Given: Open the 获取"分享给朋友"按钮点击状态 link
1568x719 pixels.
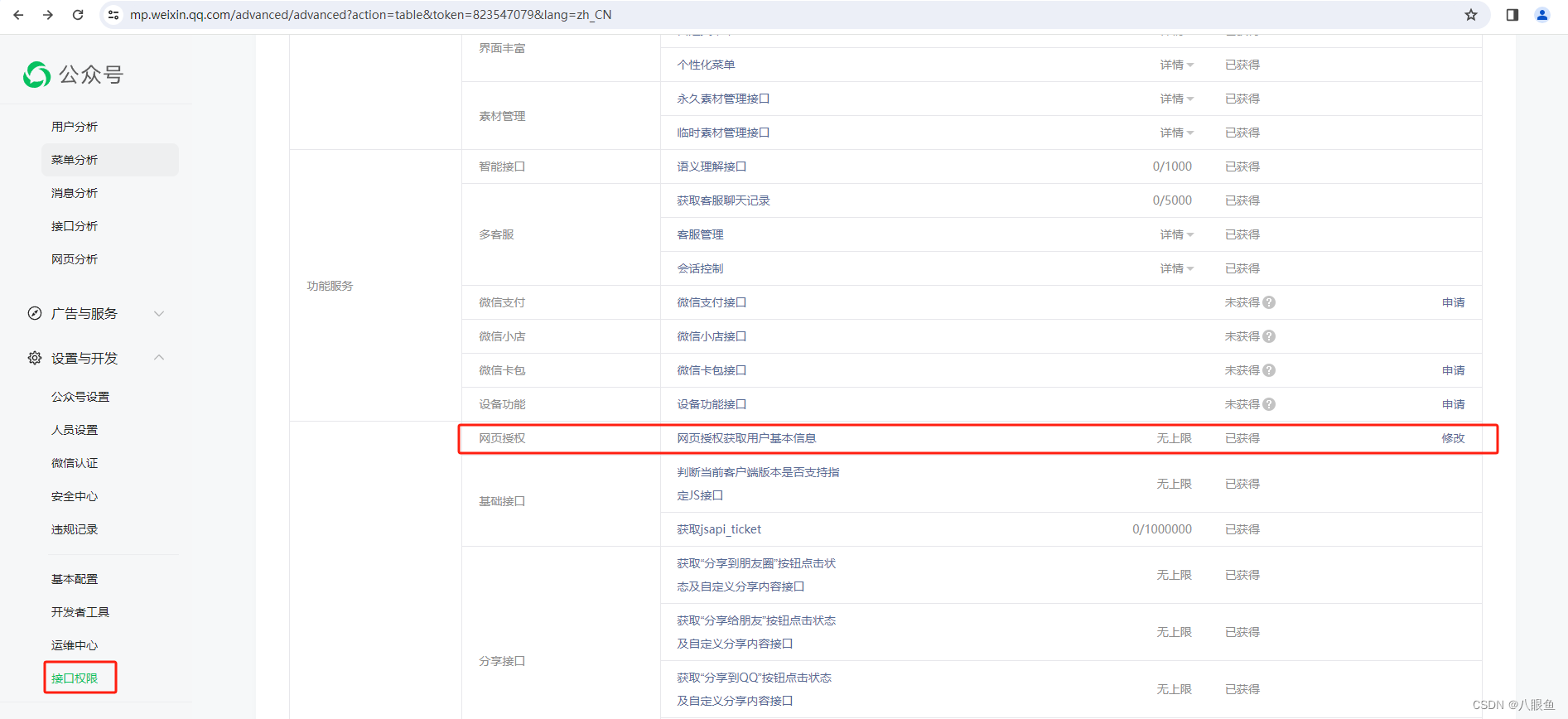Looking at the screenshot, I should (x=756, y=632).
